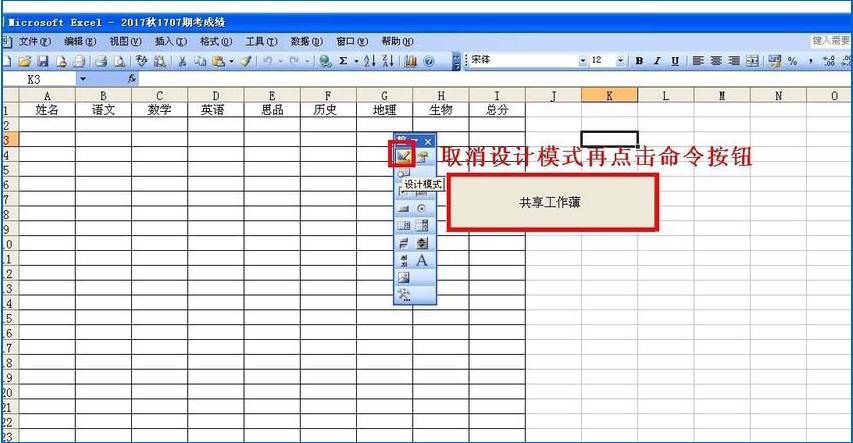Open the 插入 menu
Image resolution: width=853 pixels, height=443 pixels.
coord(170,41)
